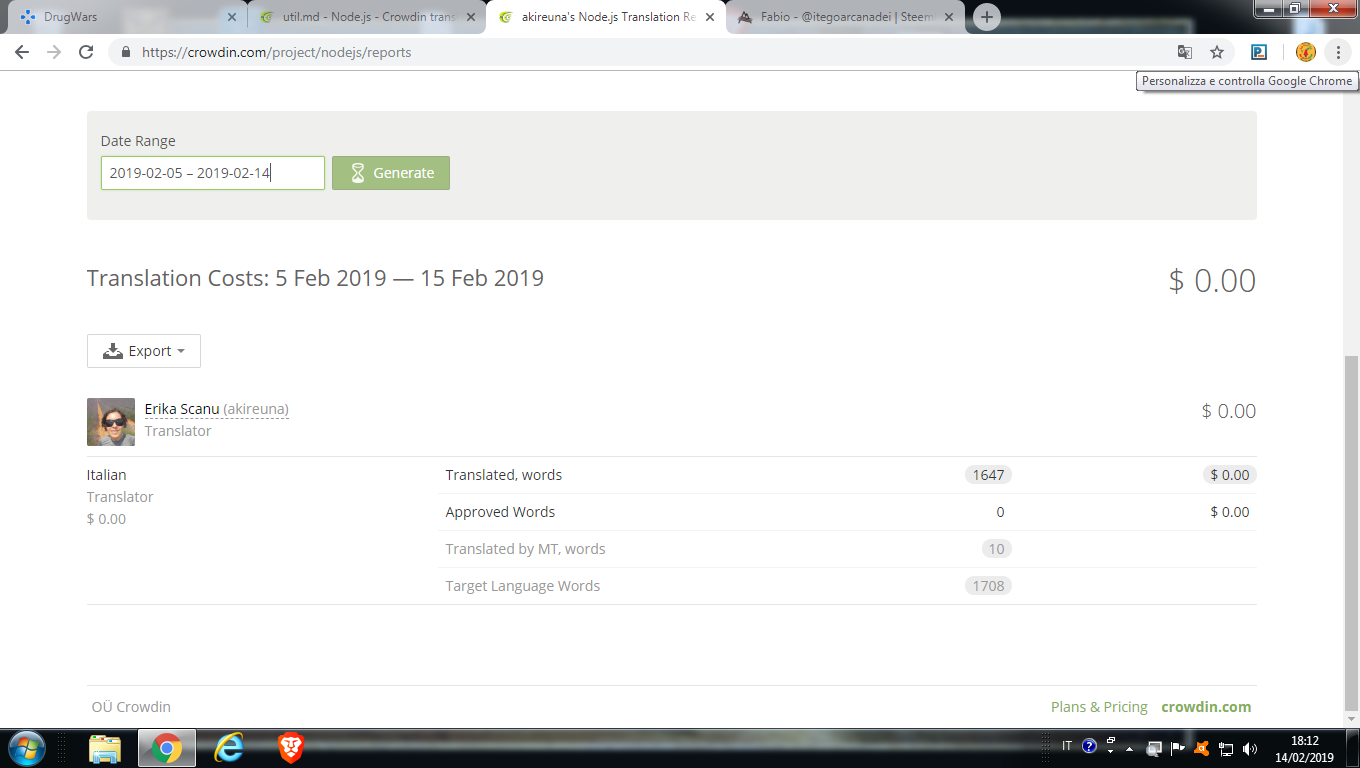Open Chrome's three-dot customize menu
The image size is (1360, 768).
[1338, 52]
